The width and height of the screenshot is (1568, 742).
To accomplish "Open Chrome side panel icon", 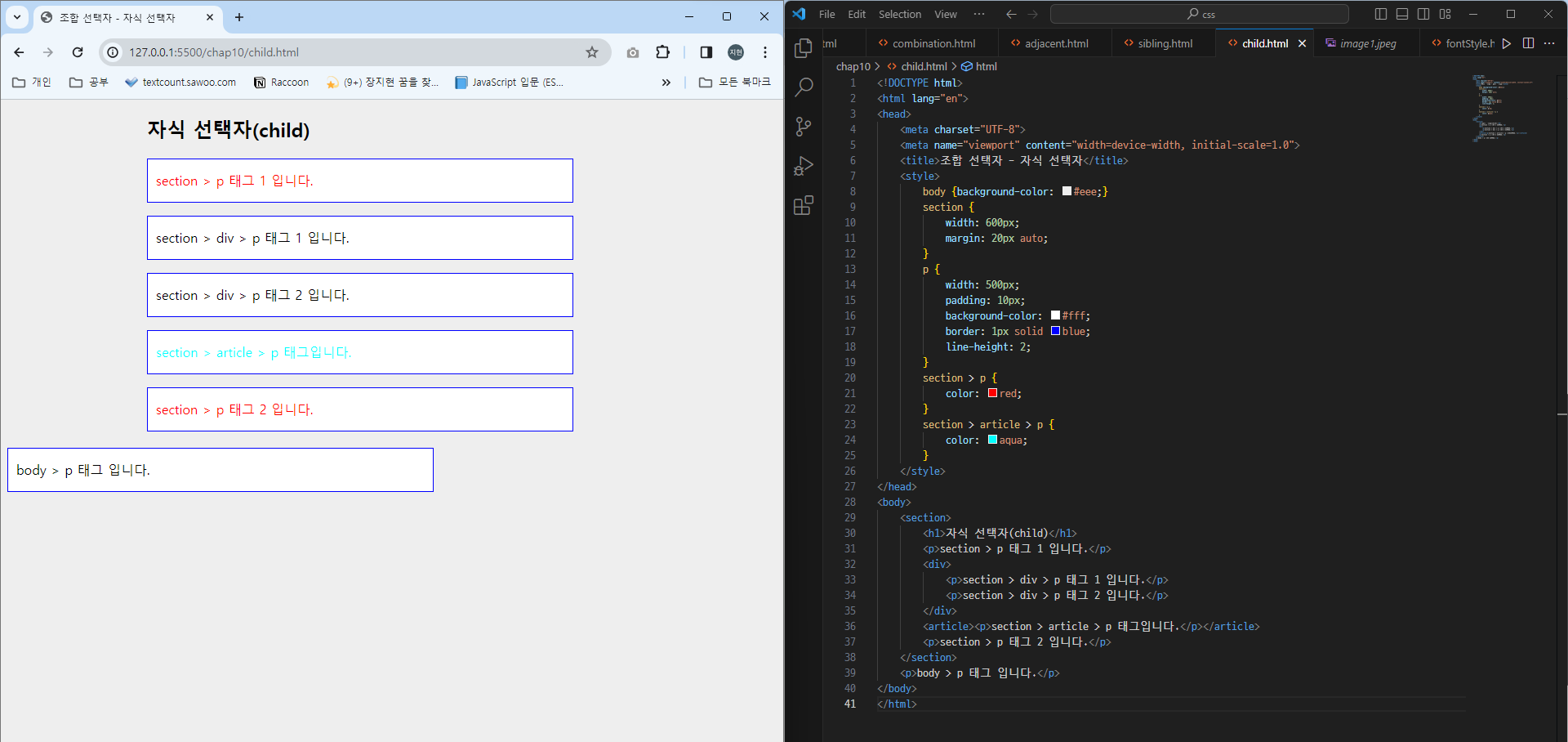I will click(706, 52).
